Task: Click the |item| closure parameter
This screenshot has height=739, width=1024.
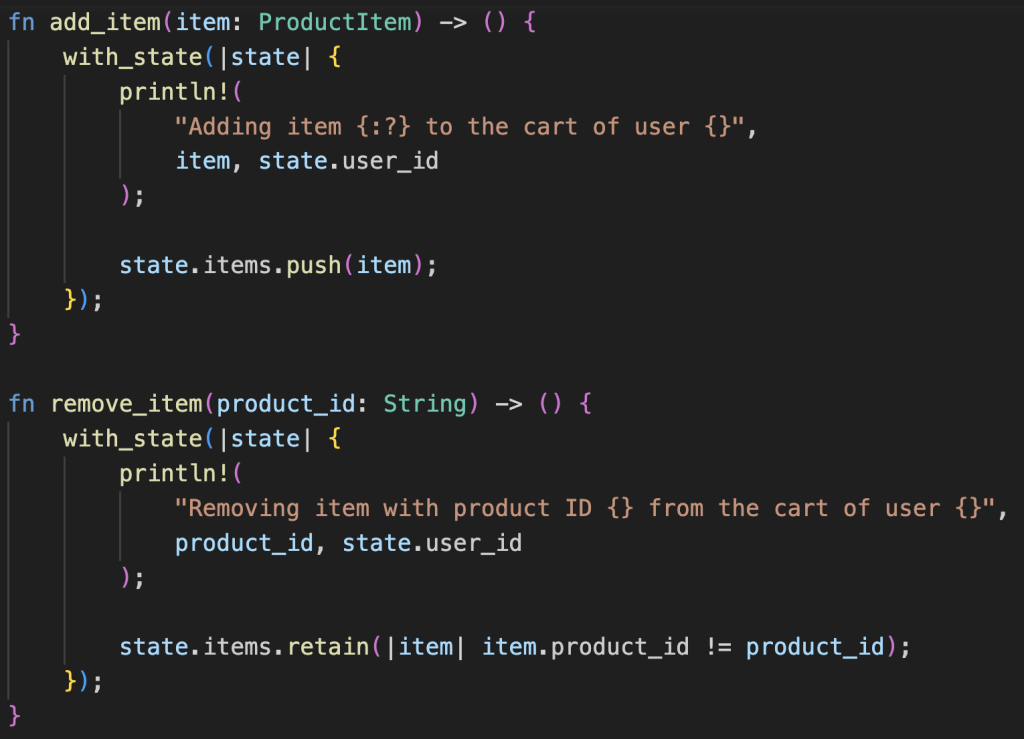Action: coord(426,647)
